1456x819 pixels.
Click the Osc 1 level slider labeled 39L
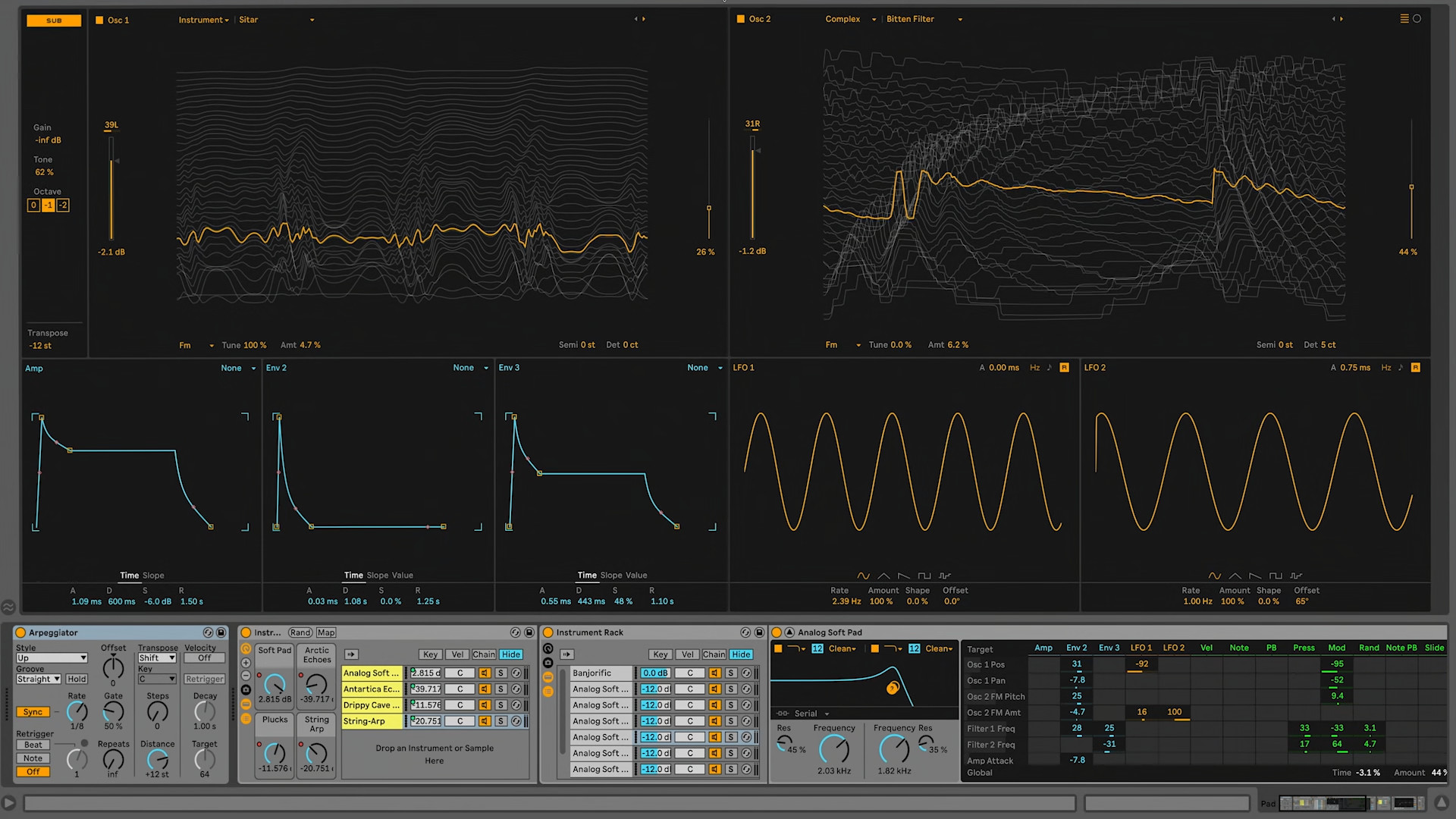click(111, 190)
